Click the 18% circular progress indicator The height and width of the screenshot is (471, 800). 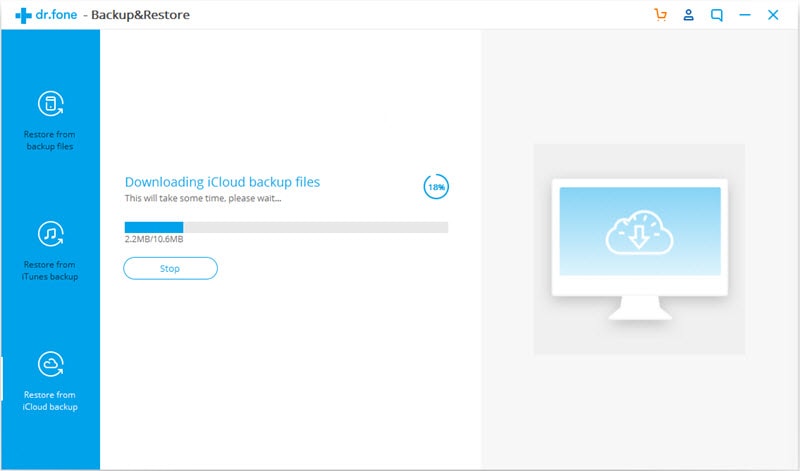(x=436, y=187)
